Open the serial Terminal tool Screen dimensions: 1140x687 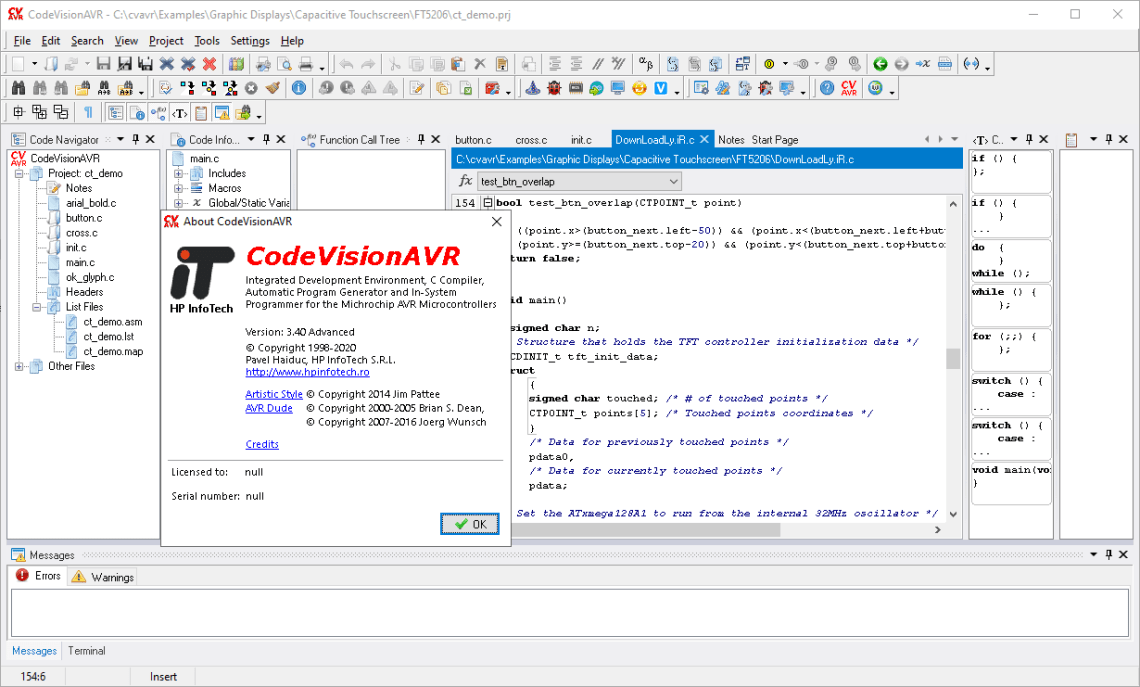coord(617,87)
